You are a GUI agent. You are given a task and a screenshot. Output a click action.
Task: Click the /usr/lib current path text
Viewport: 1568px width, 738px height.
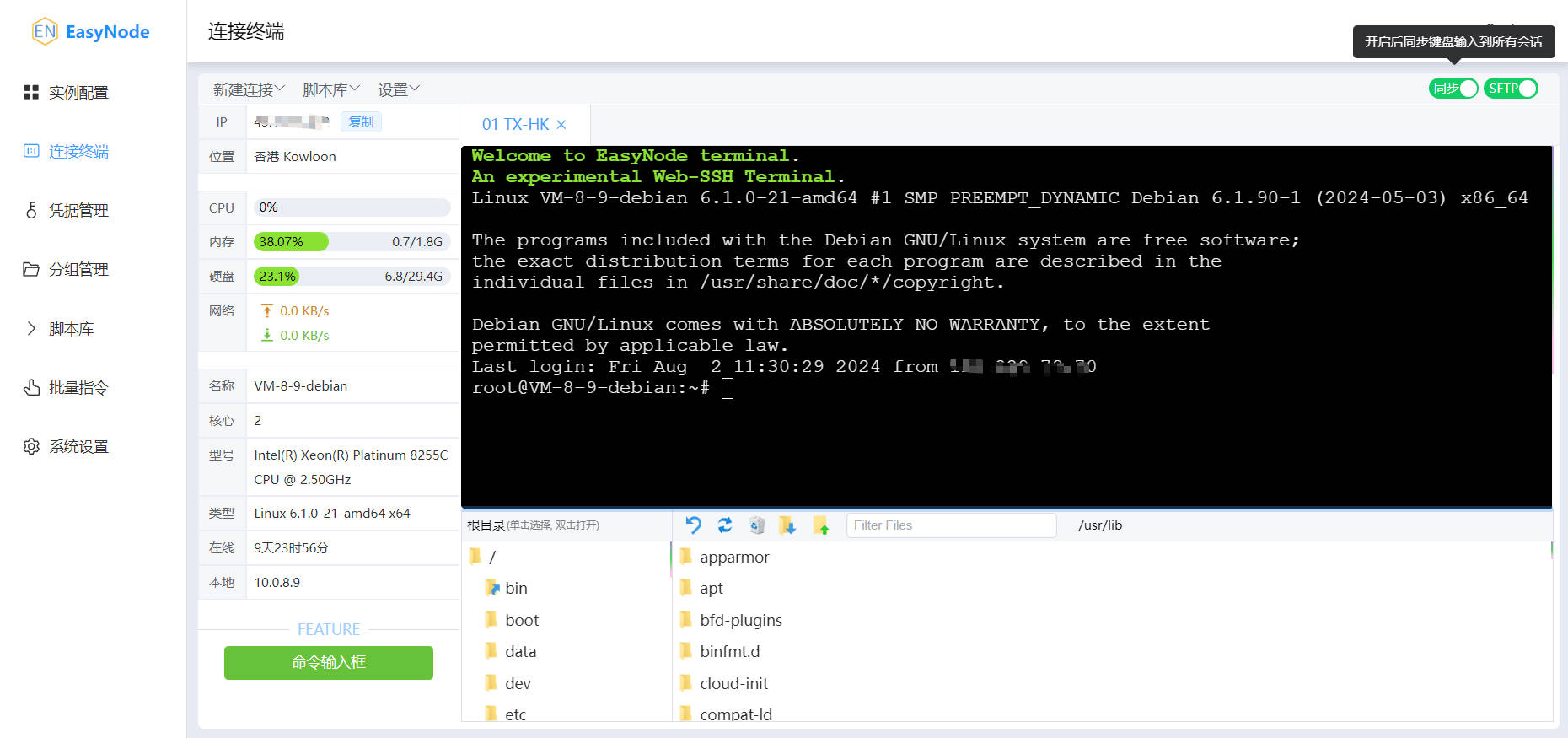tap(1100, 525)
